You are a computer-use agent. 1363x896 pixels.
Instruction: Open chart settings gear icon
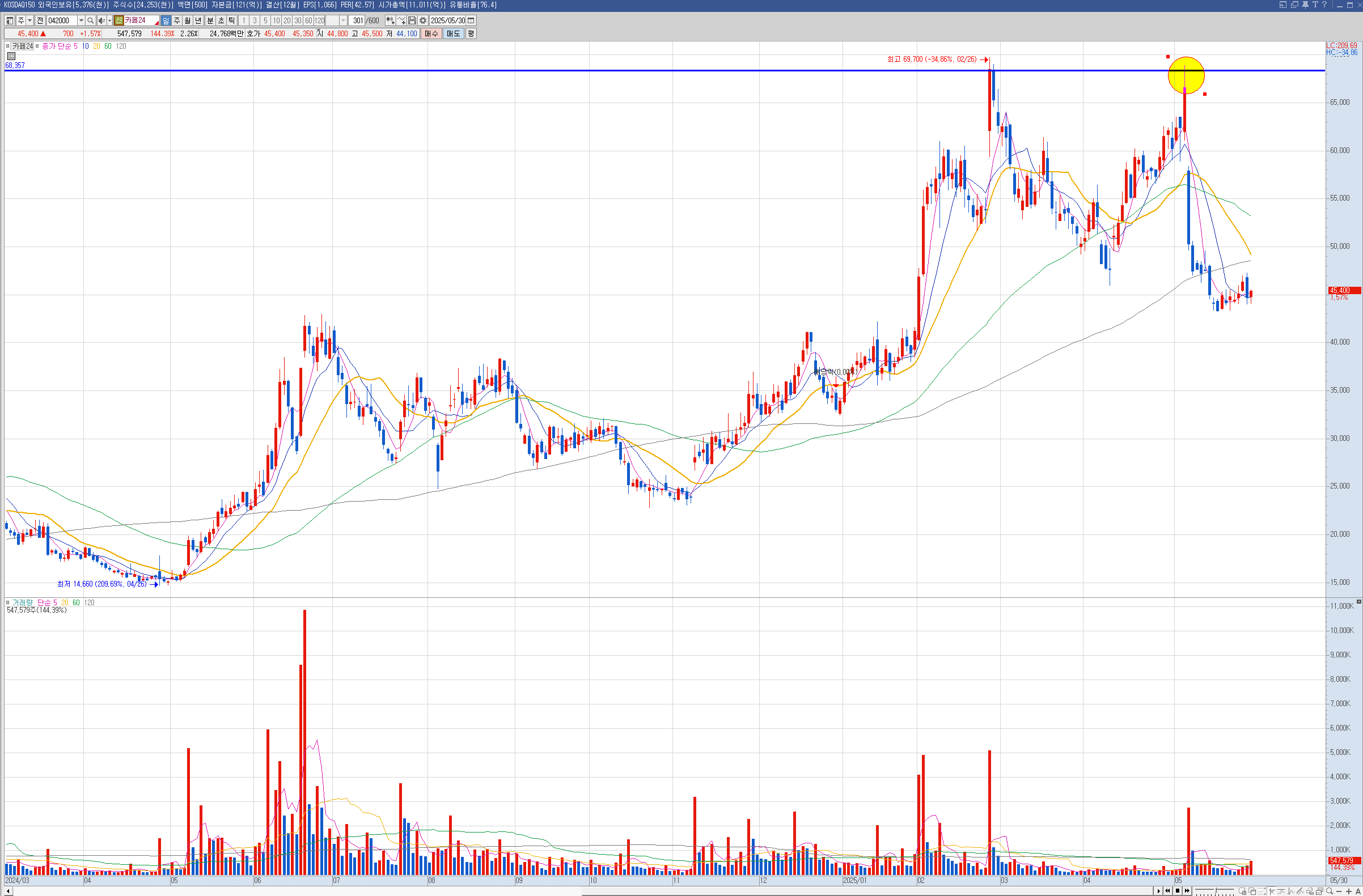point(423,20)
